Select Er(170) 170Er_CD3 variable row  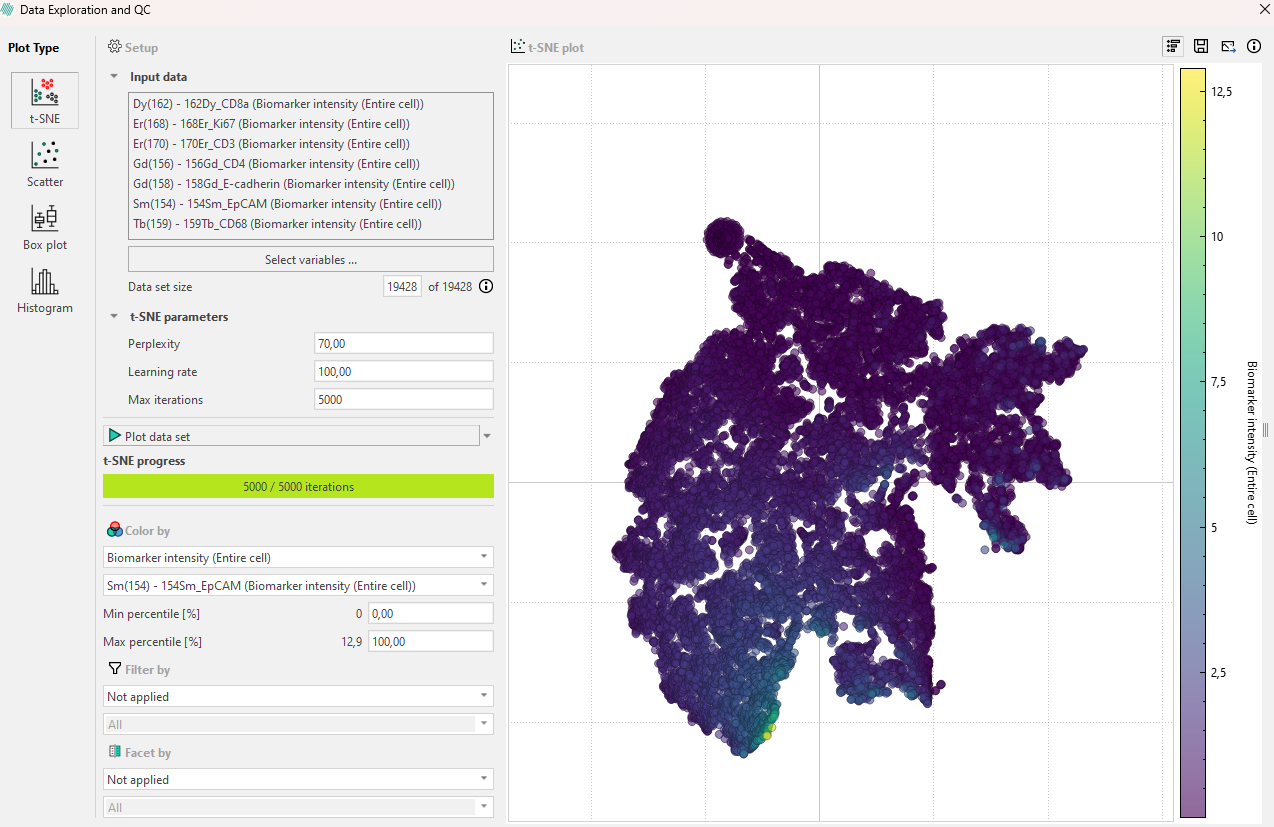pyautogui.click(x=311, y=144)
